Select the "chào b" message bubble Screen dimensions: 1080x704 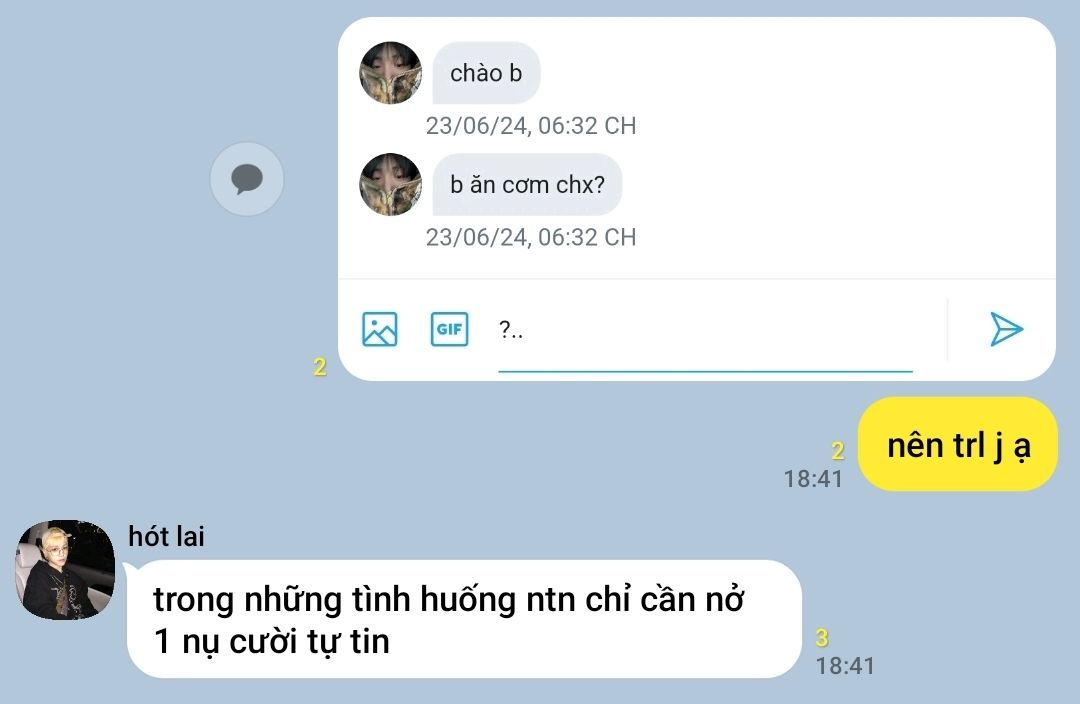(486, 73)
